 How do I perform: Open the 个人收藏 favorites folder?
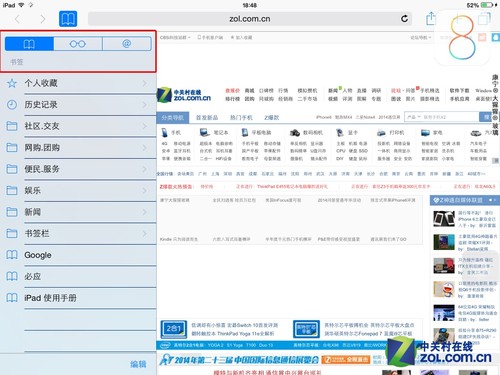tap(78, 83)
